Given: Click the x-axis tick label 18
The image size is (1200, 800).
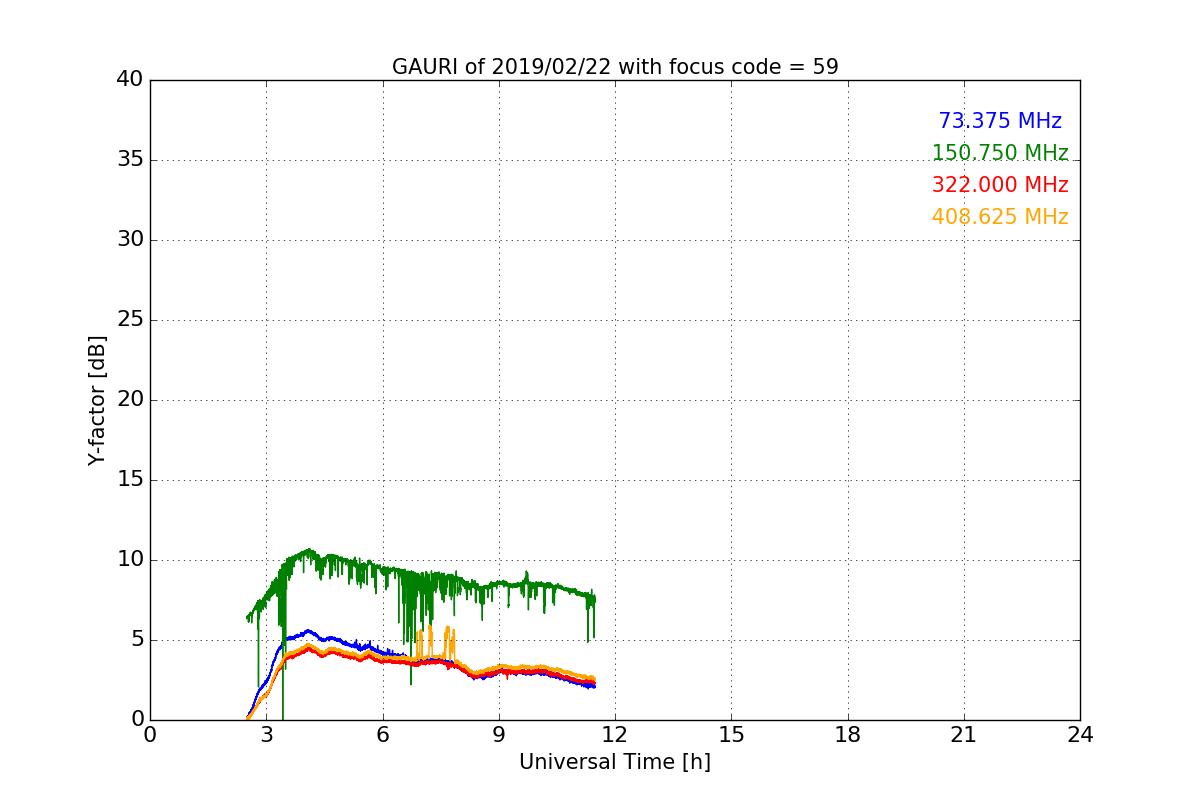Looking at the screenshot, I should (x=848, y=735).
